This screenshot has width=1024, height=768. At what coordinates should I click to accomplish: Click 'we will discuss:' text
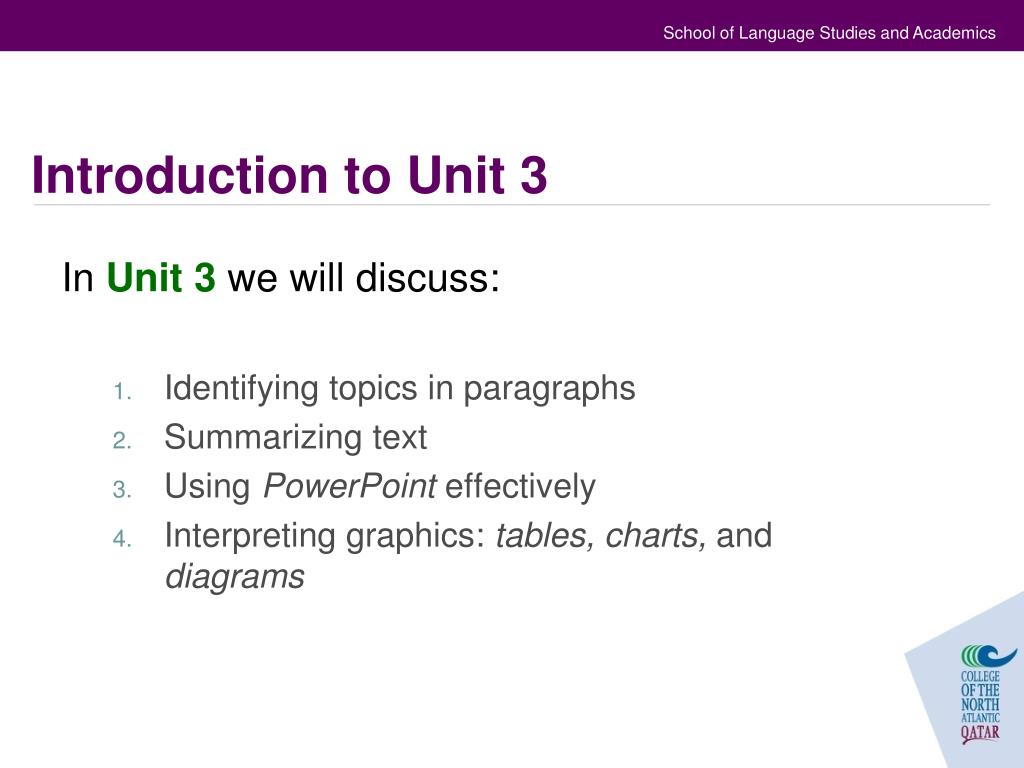[364, 277]
